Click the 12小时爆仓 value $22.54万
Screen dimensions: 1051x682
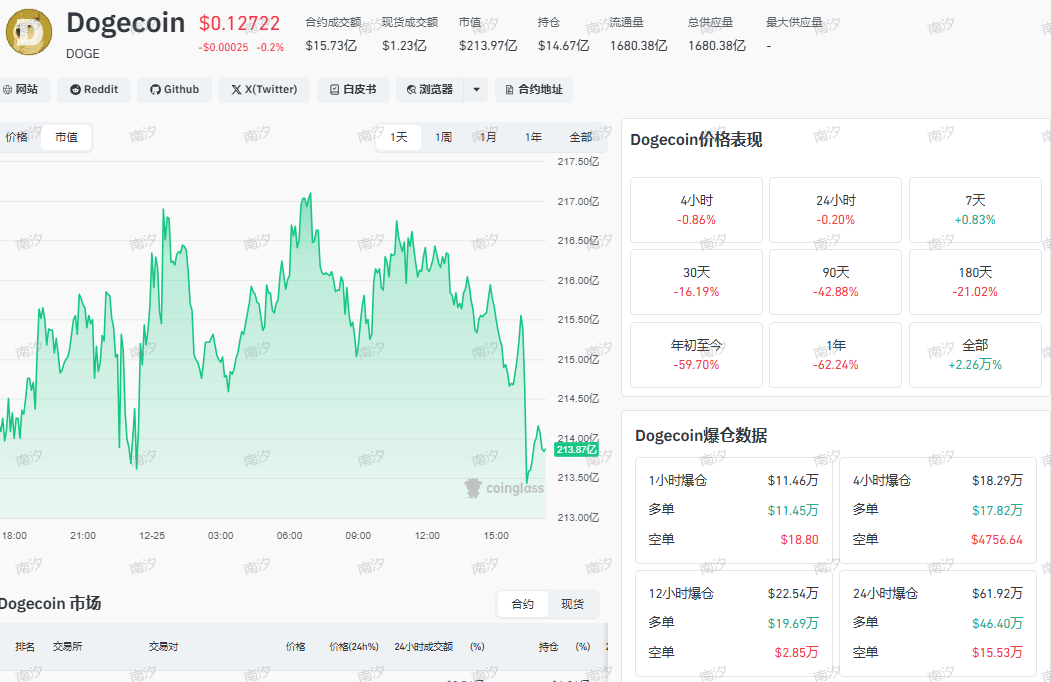(x=793, y=593)
